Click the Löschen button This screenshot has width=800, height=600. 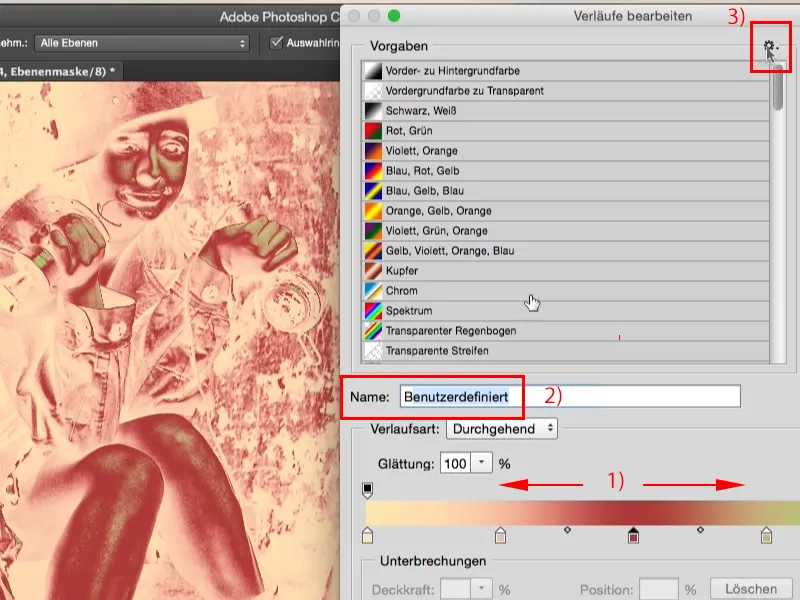[x=751, y=589]
